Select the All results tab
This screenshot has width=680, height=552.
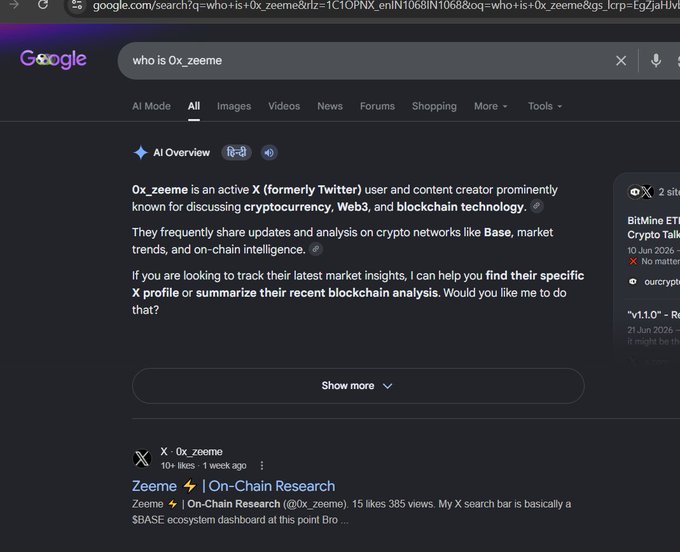194,106
